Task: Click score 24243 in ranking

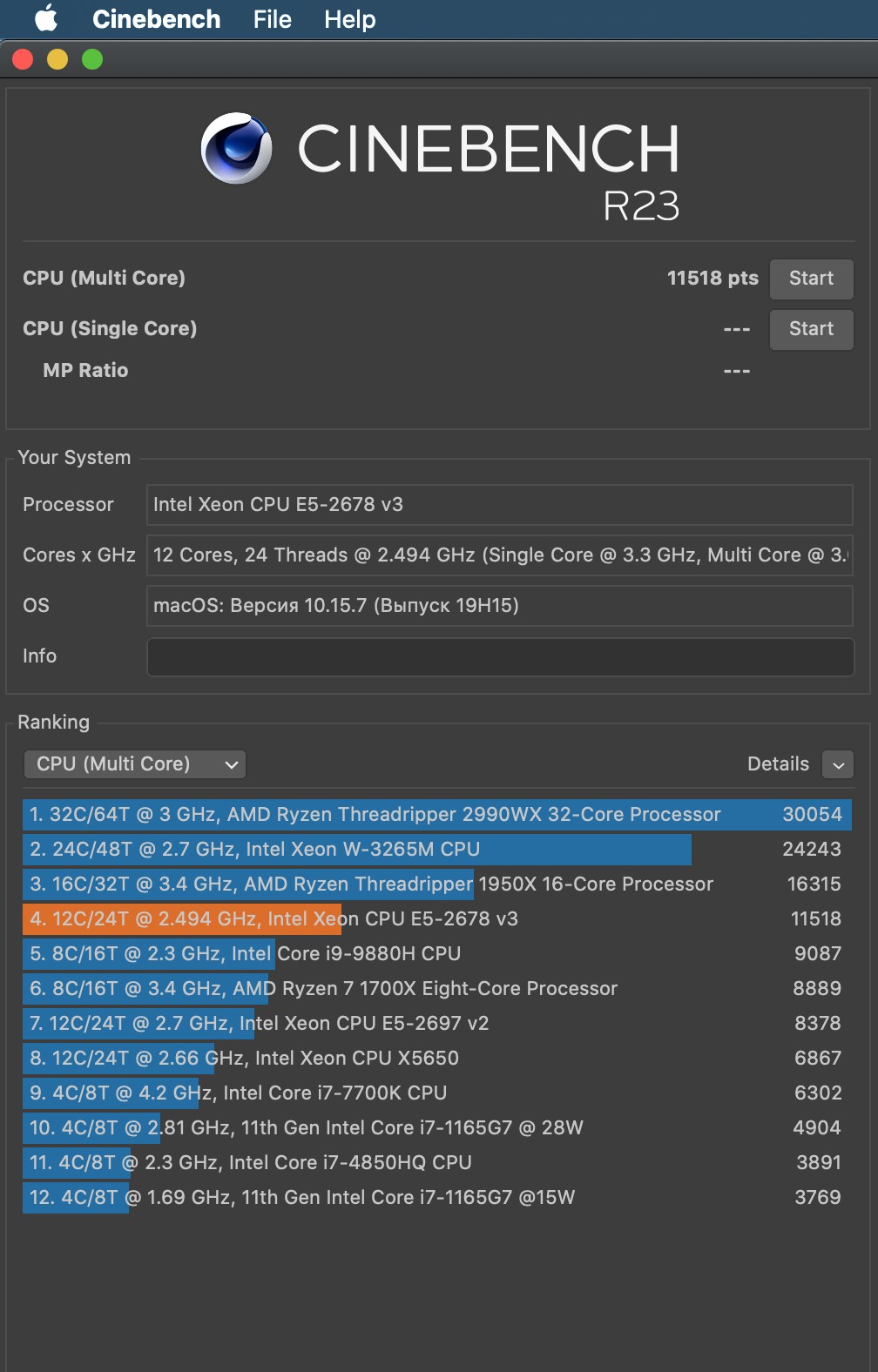Action: tap(812, 850)
